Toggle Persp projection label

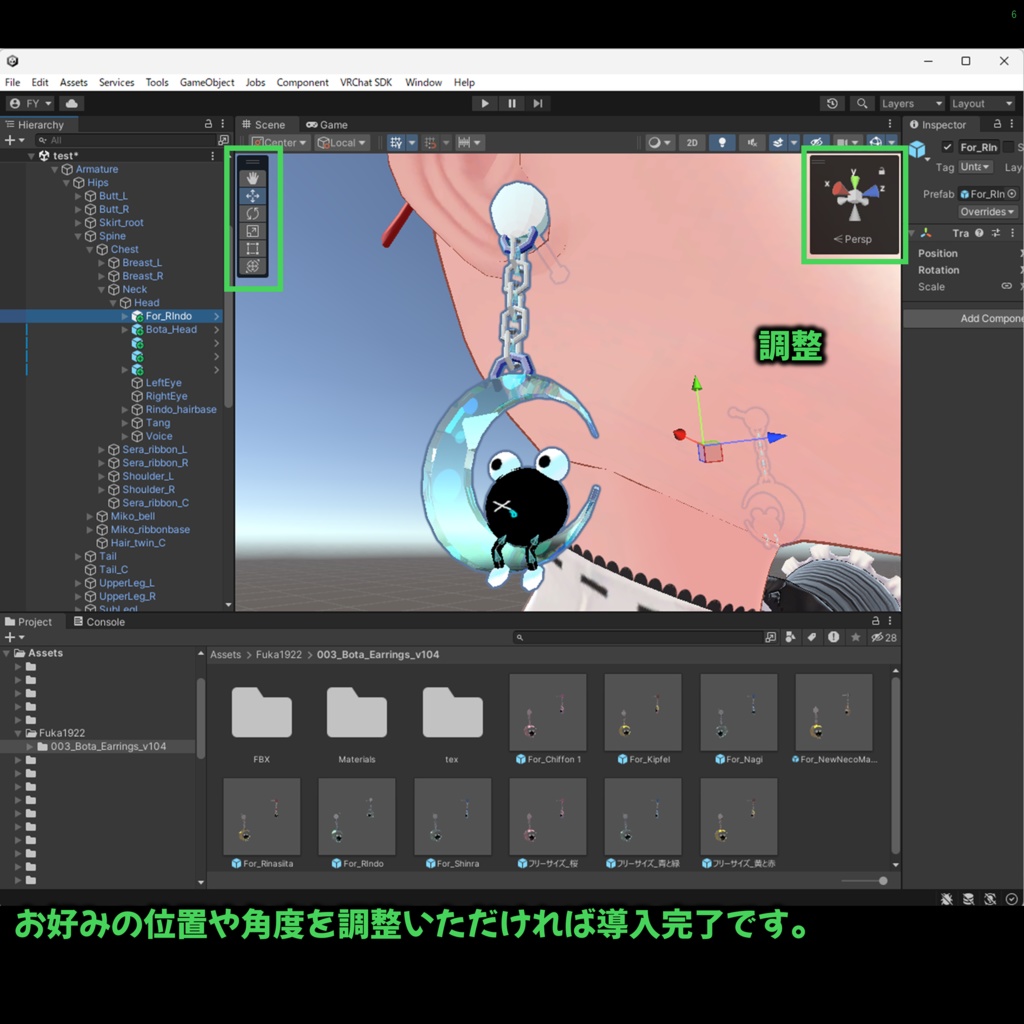coord(853,239)
